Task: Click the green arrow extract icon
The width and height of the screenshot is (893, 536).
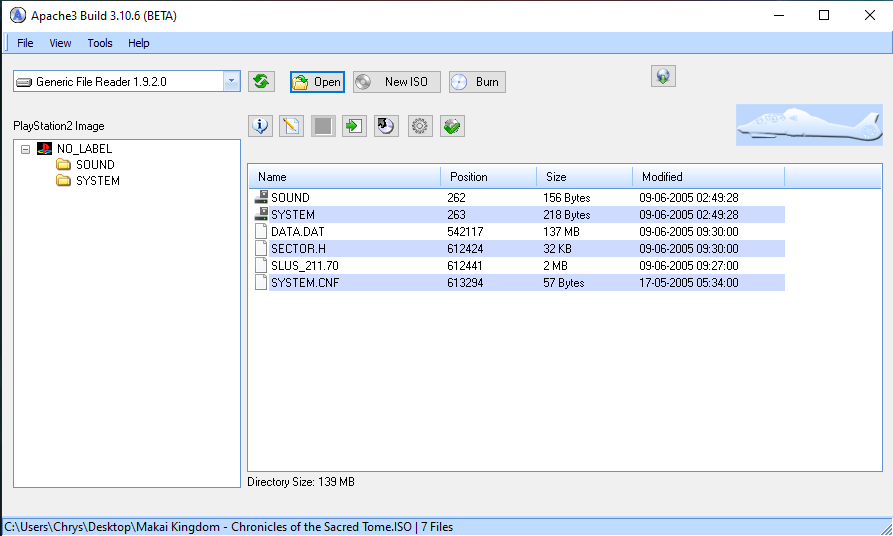Action: point(354,126)
